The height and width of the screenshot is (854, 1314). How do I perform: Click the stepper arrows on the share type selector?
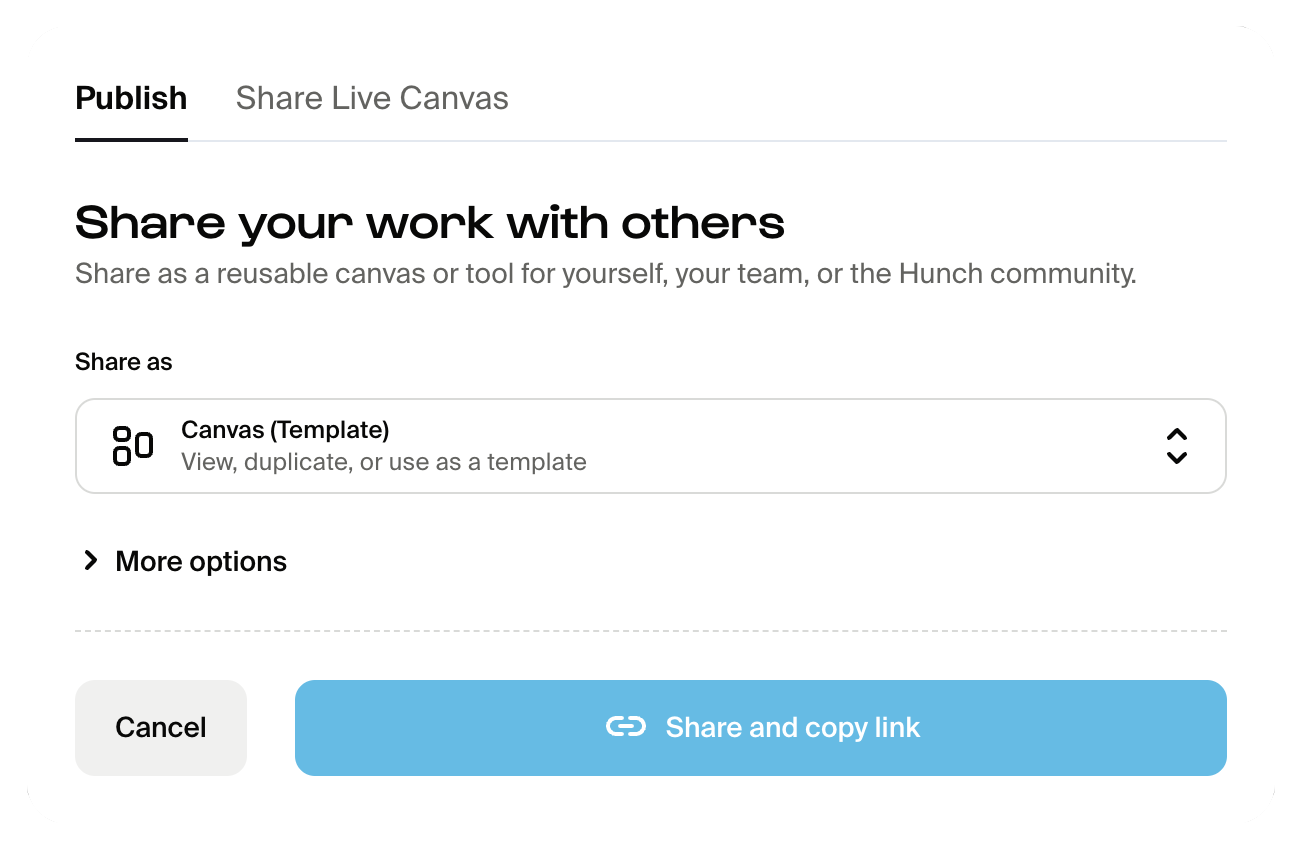click(x=1177, y=446)
